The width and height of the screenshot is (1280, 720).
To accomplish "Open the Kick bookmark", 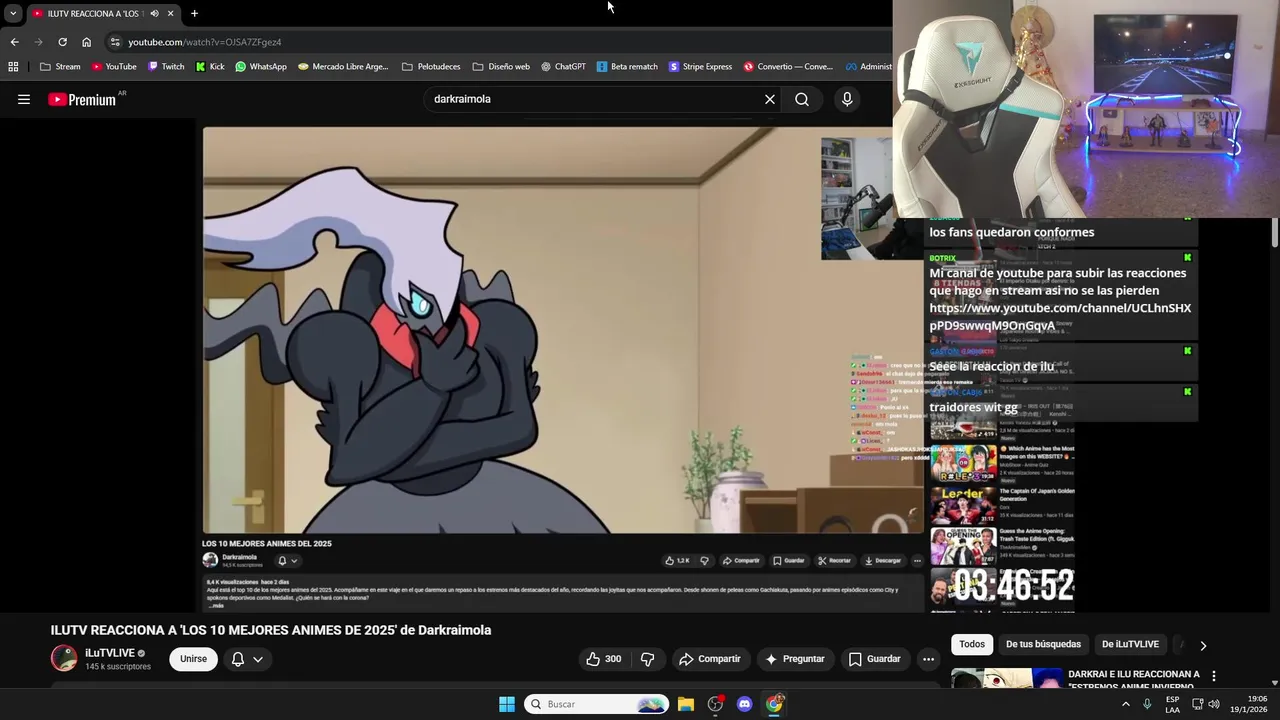I will [x=210, y=67].
